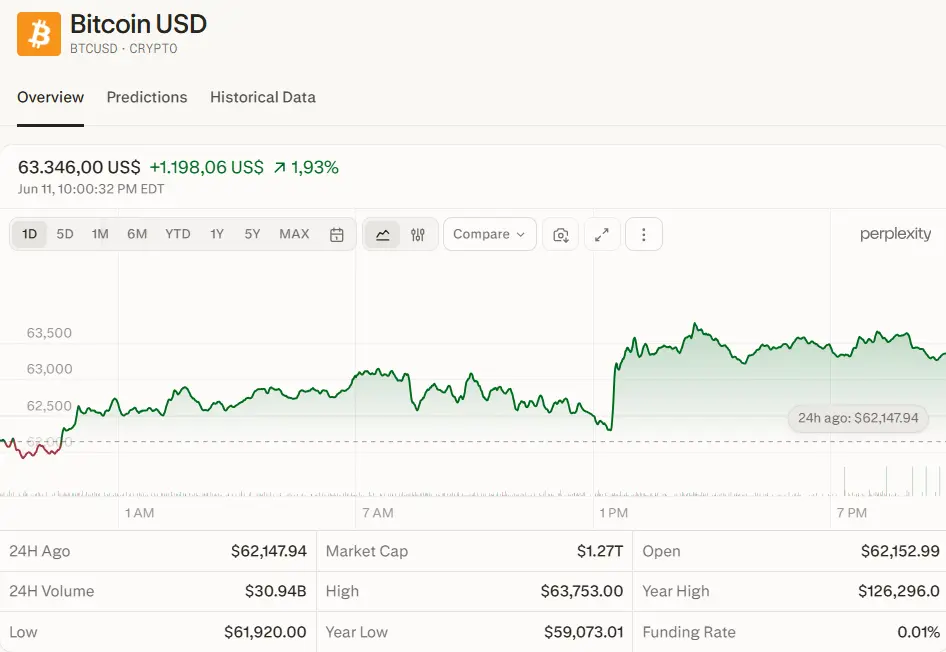The width and height of the screenshot is (946, 652).
Task: Click the Year Low label
Action: coord(357,632)
